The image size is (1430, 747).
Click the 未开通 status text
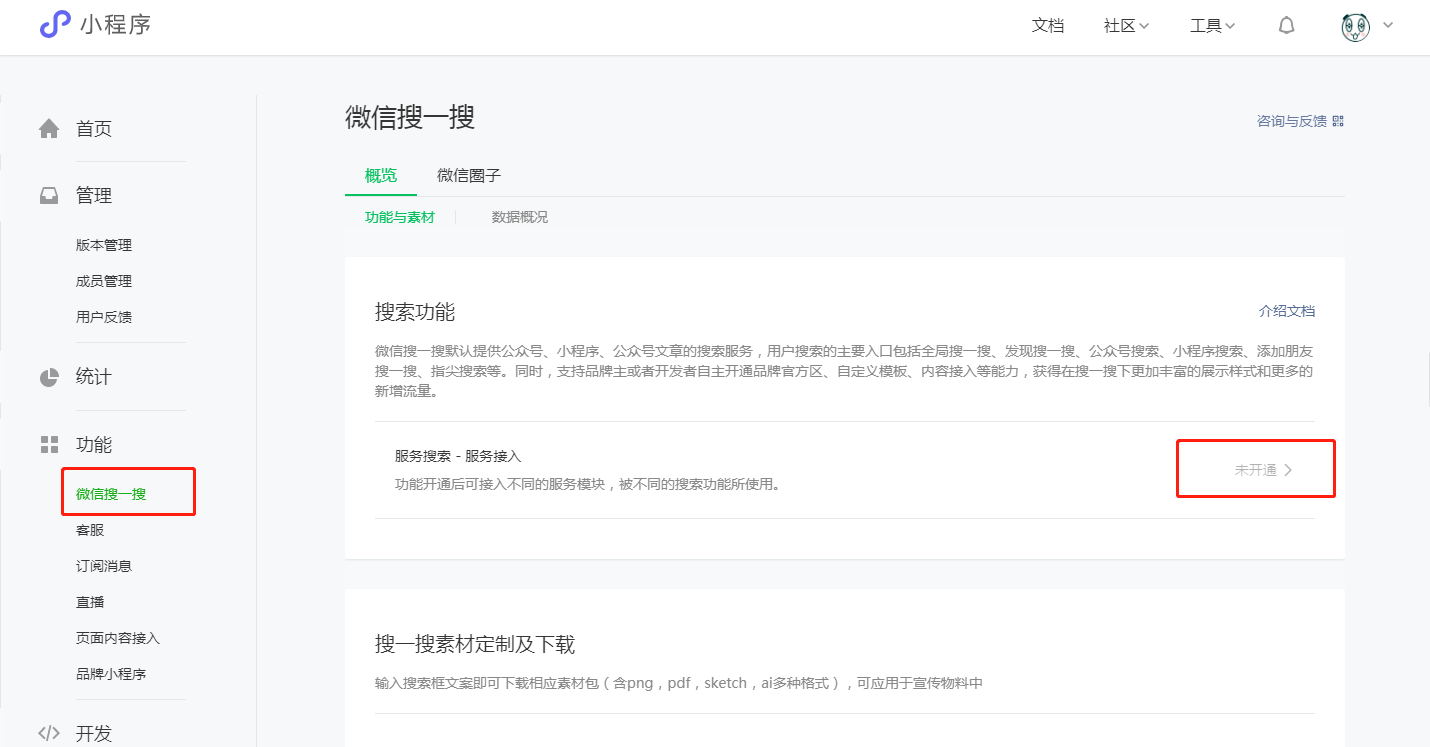click(1255, 470)
